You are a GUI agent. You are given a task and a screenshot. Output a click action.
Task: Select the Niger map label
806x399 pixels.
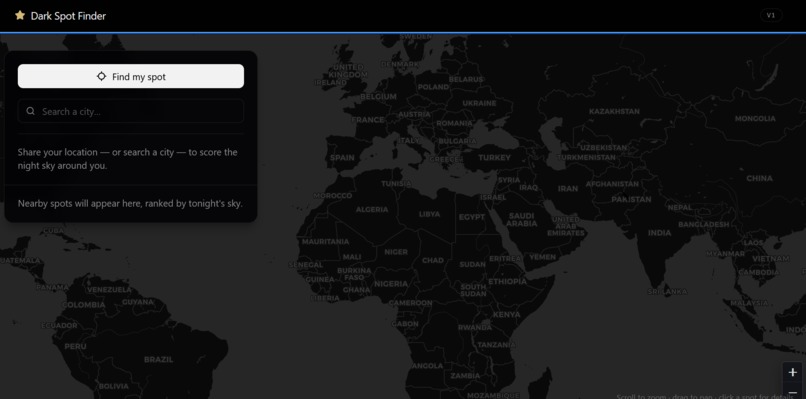point(396,252)
